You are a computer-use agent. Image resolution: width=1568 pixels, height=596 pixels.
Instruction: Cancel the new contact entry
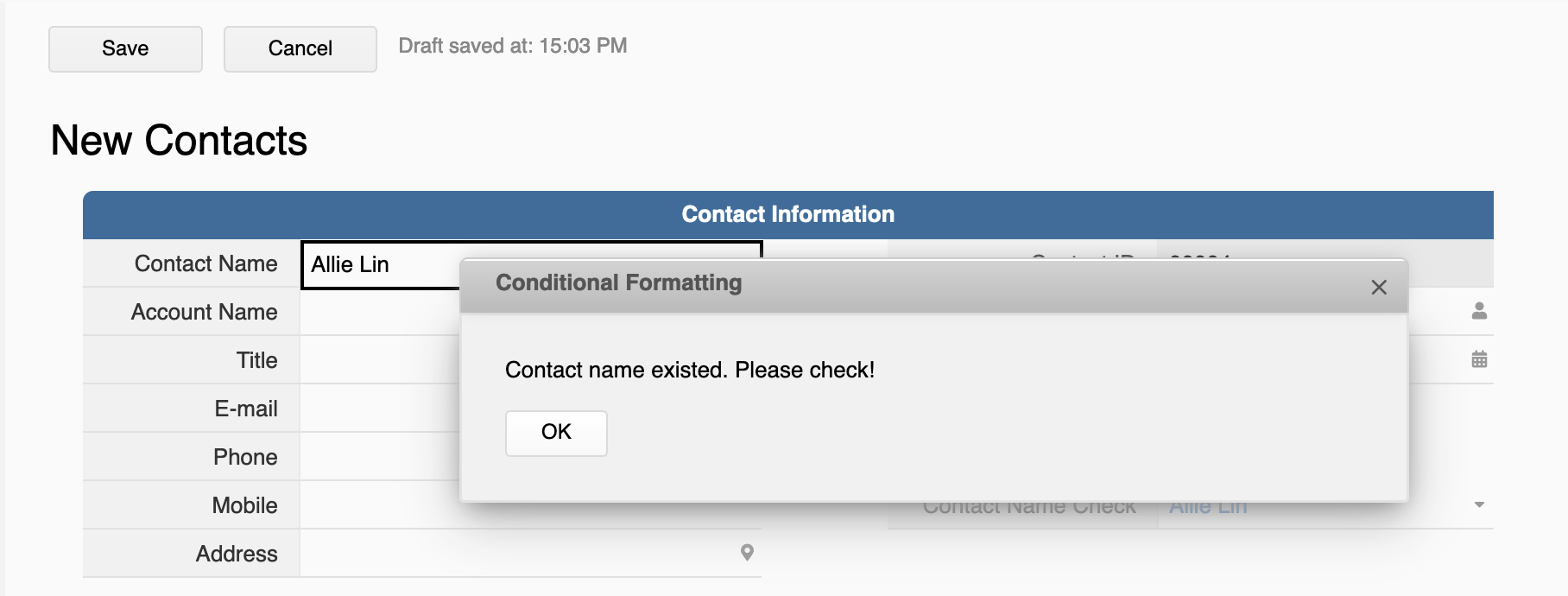[300, 49]
